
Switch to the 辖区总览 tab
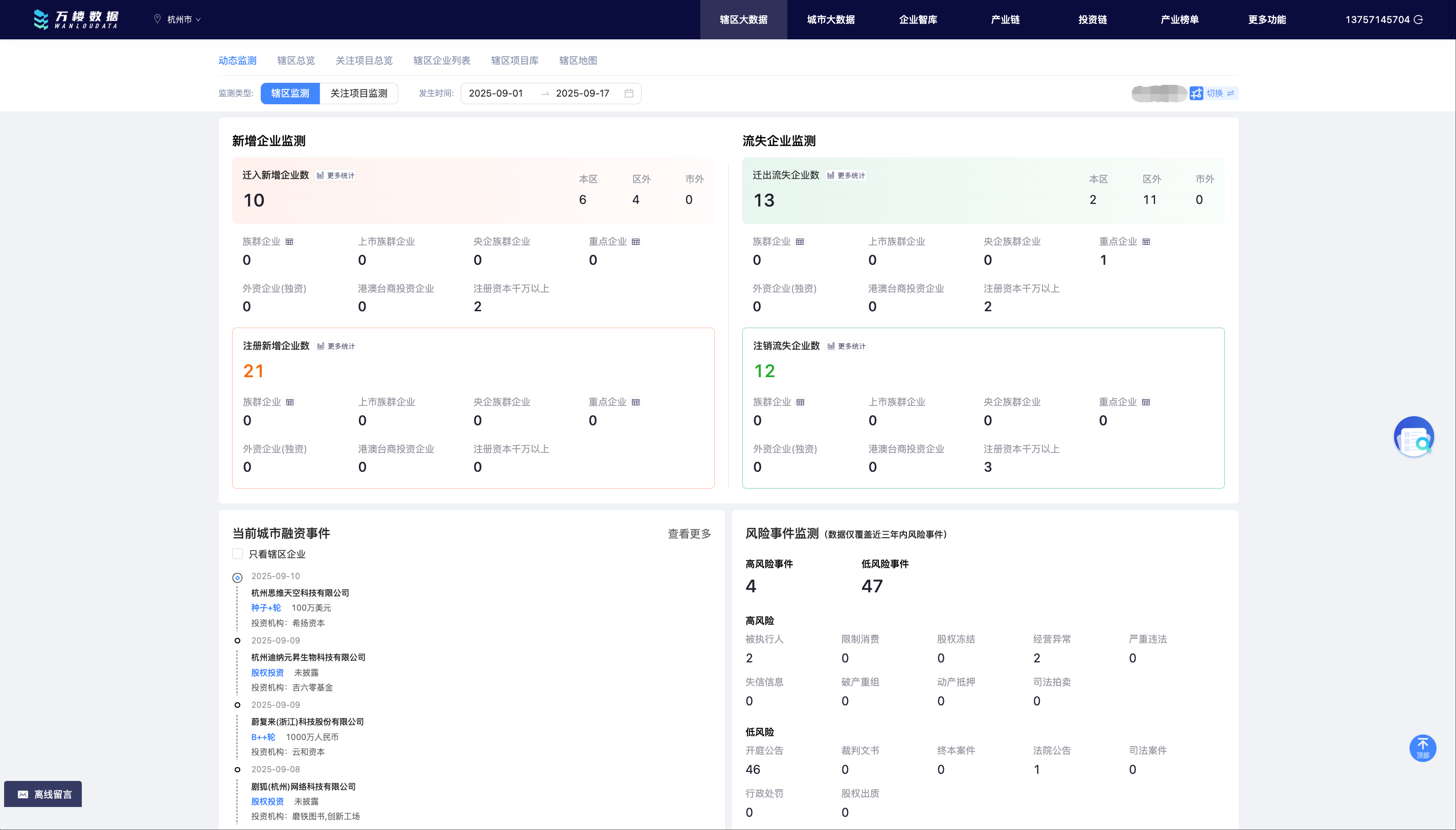(296, 60)
